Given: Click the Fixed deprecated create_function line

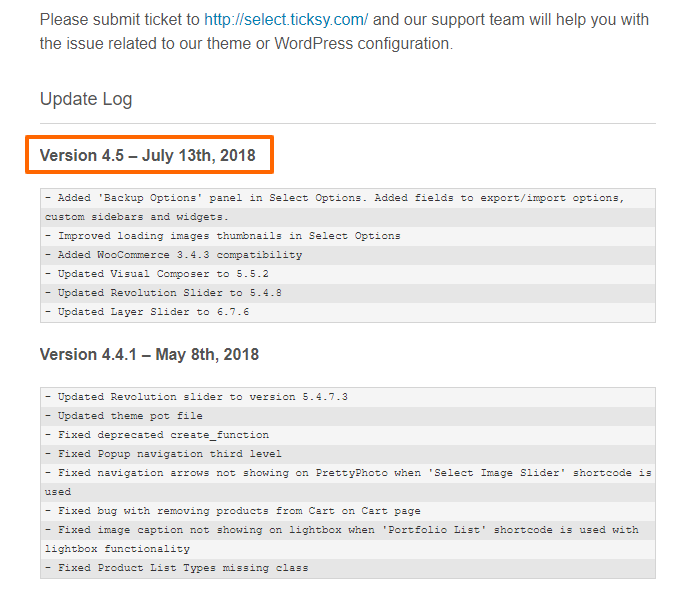Looking at the screenshot, I should click(348, 435).
